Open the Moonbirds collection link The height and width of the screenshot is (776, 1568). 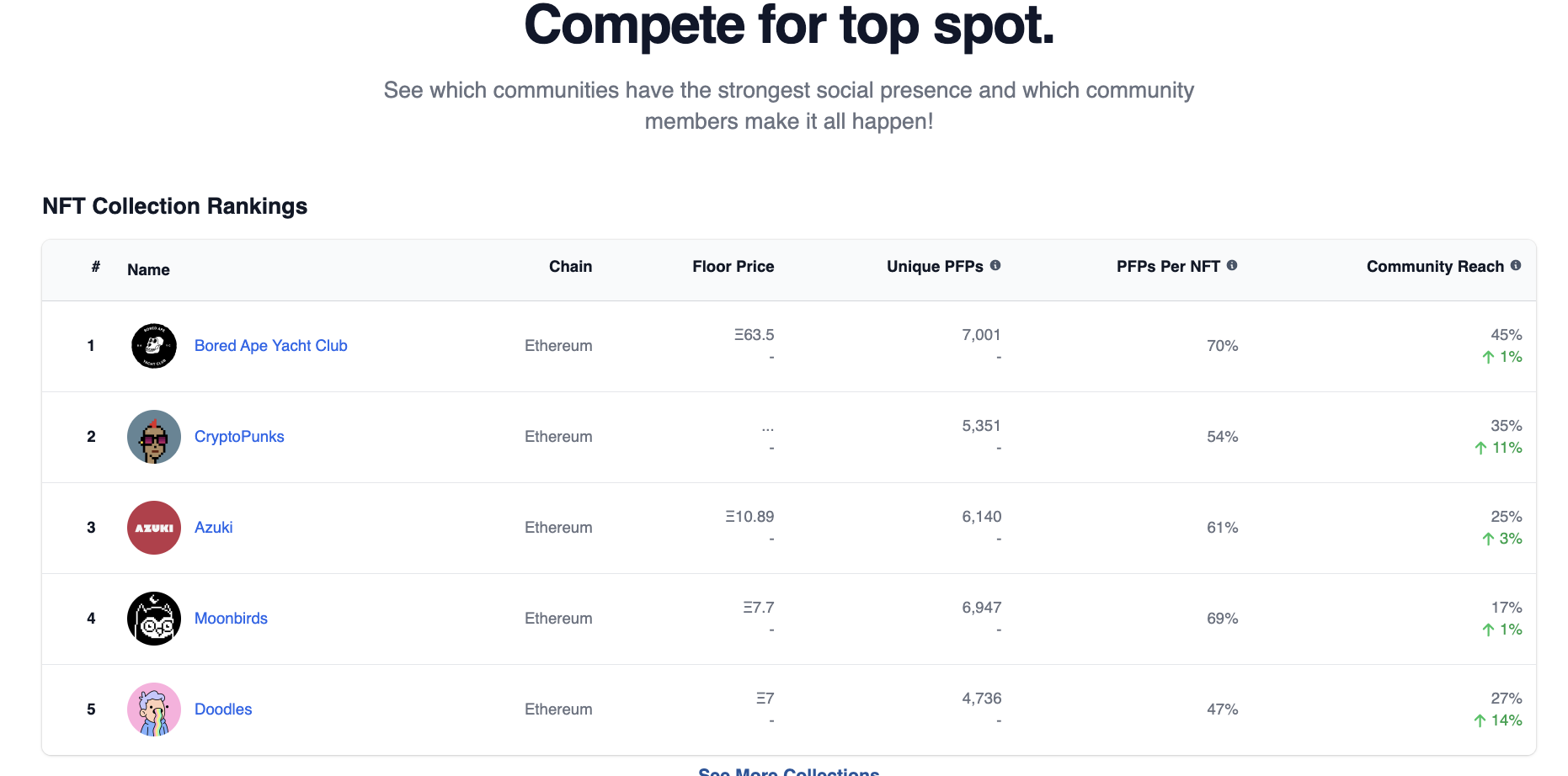tap(231, 619)
